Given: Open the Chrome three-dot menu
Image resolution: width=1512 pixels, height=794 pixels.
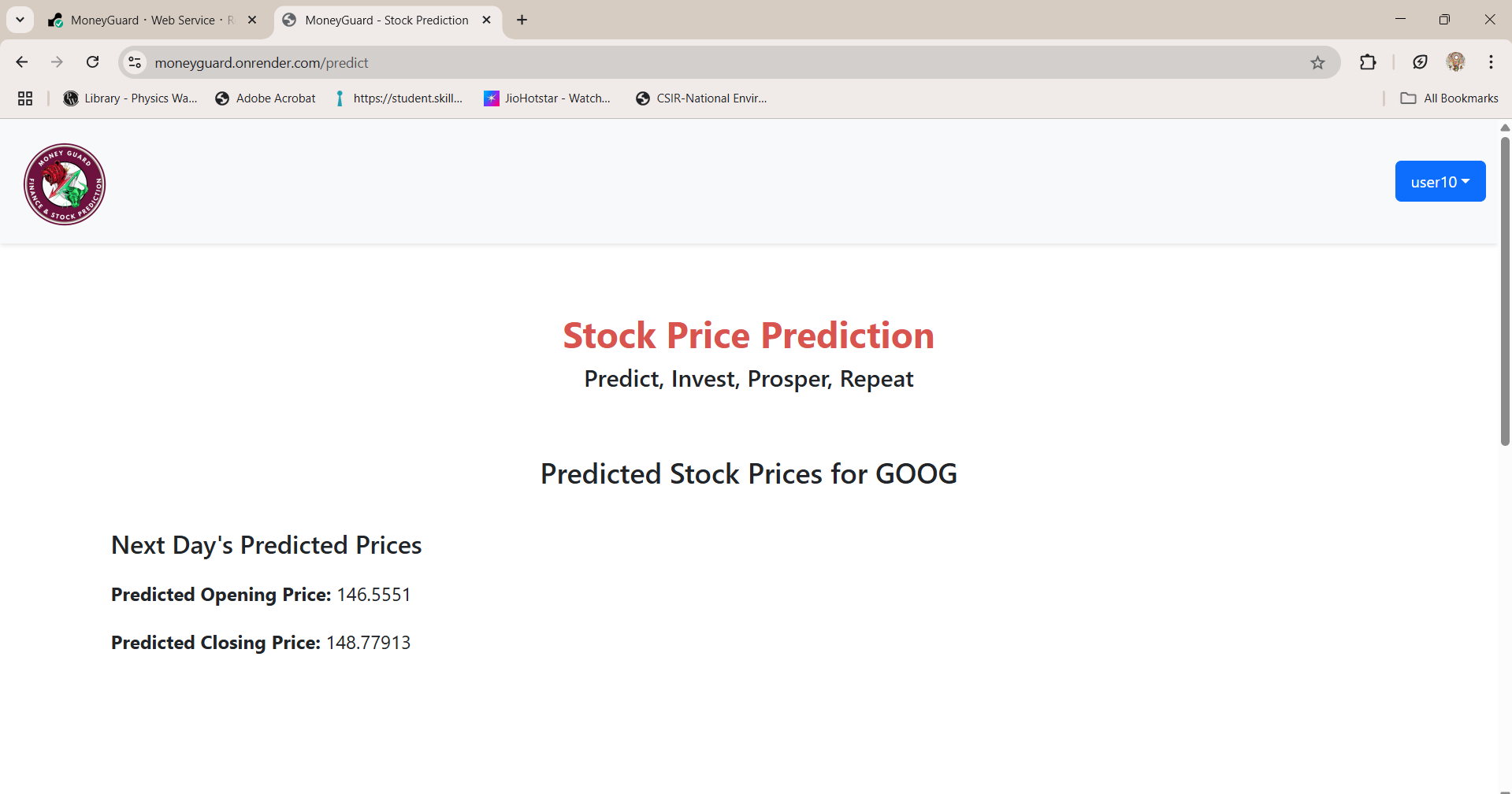Looking at the screenshot, I should click(x=1491, y=62).
